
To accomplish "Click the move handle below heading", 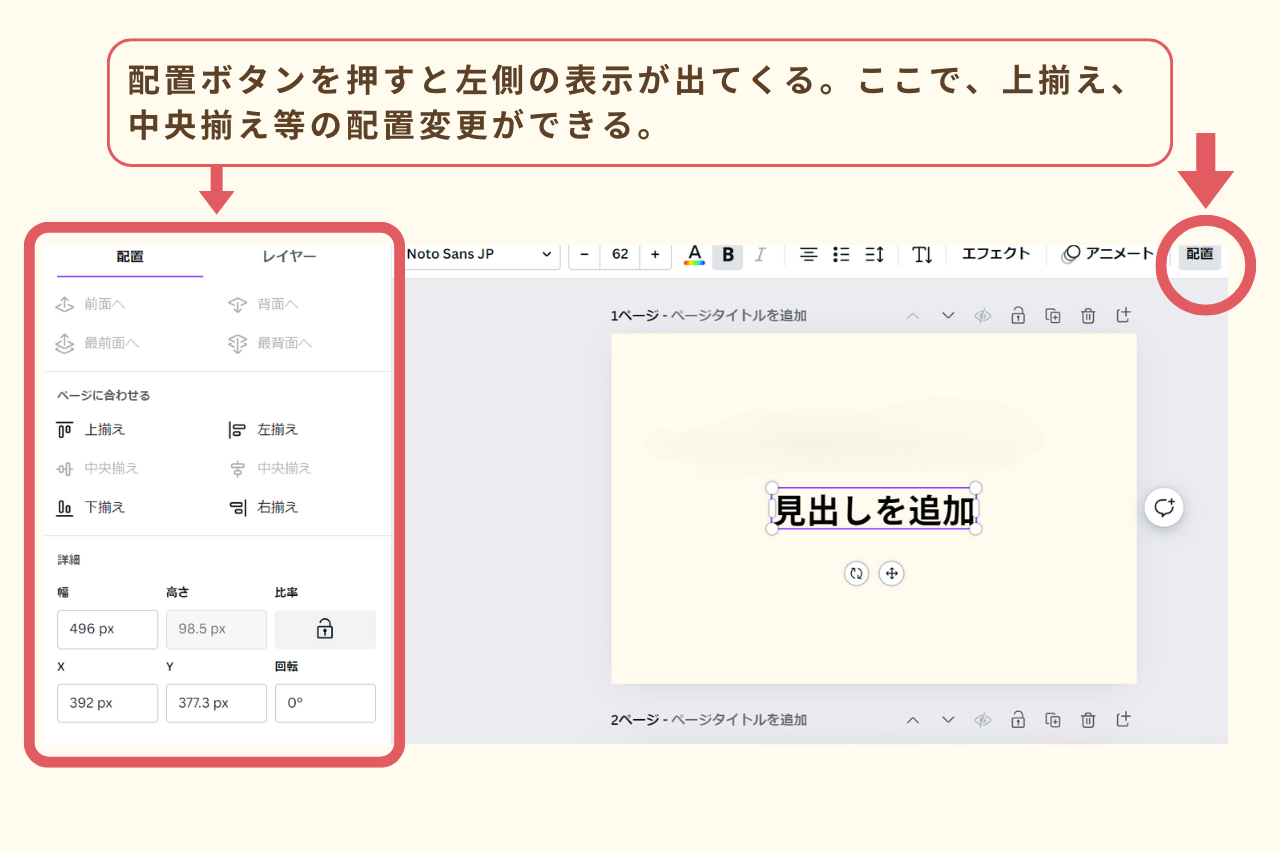I will click(x=891, y=574).
